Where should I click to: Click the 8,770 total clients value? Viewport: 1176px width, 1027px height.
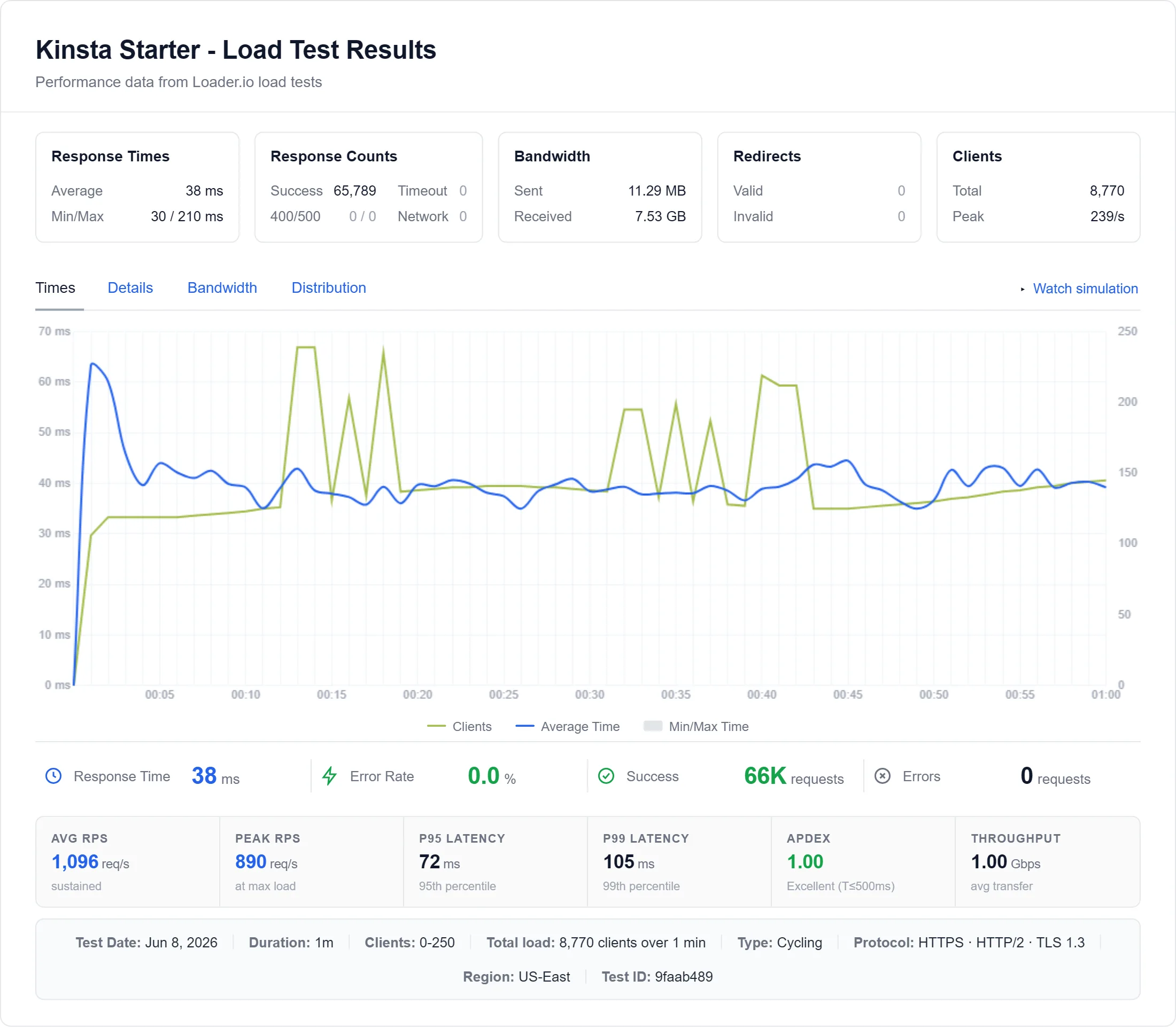click(1107, 191)
